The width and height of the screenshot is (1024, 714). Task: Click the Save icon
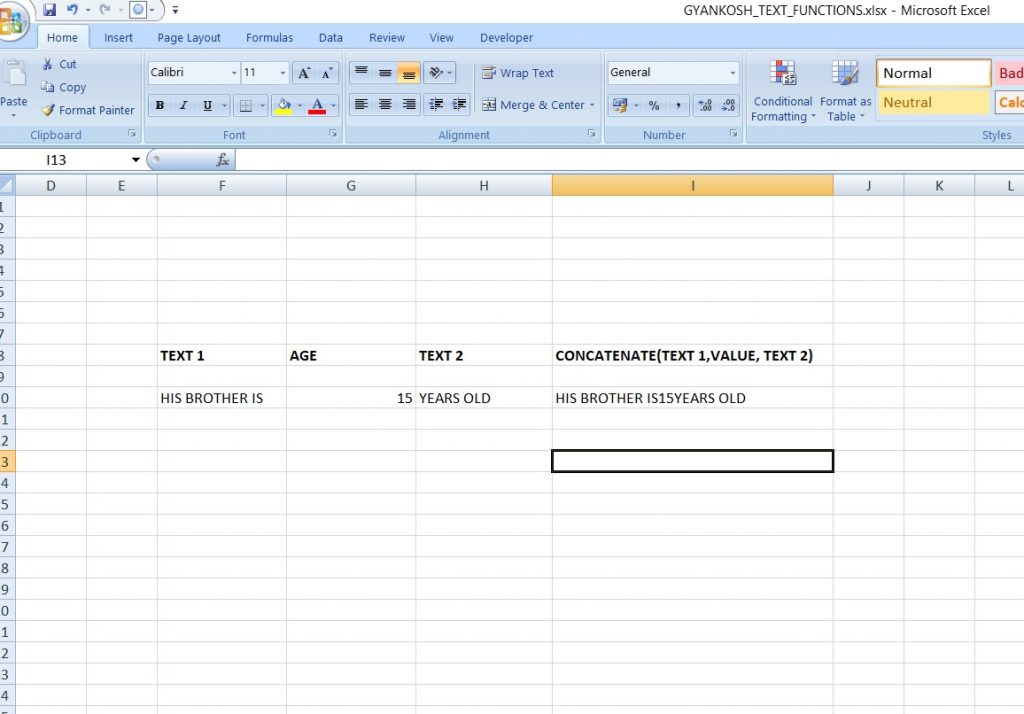click(50, 8)
